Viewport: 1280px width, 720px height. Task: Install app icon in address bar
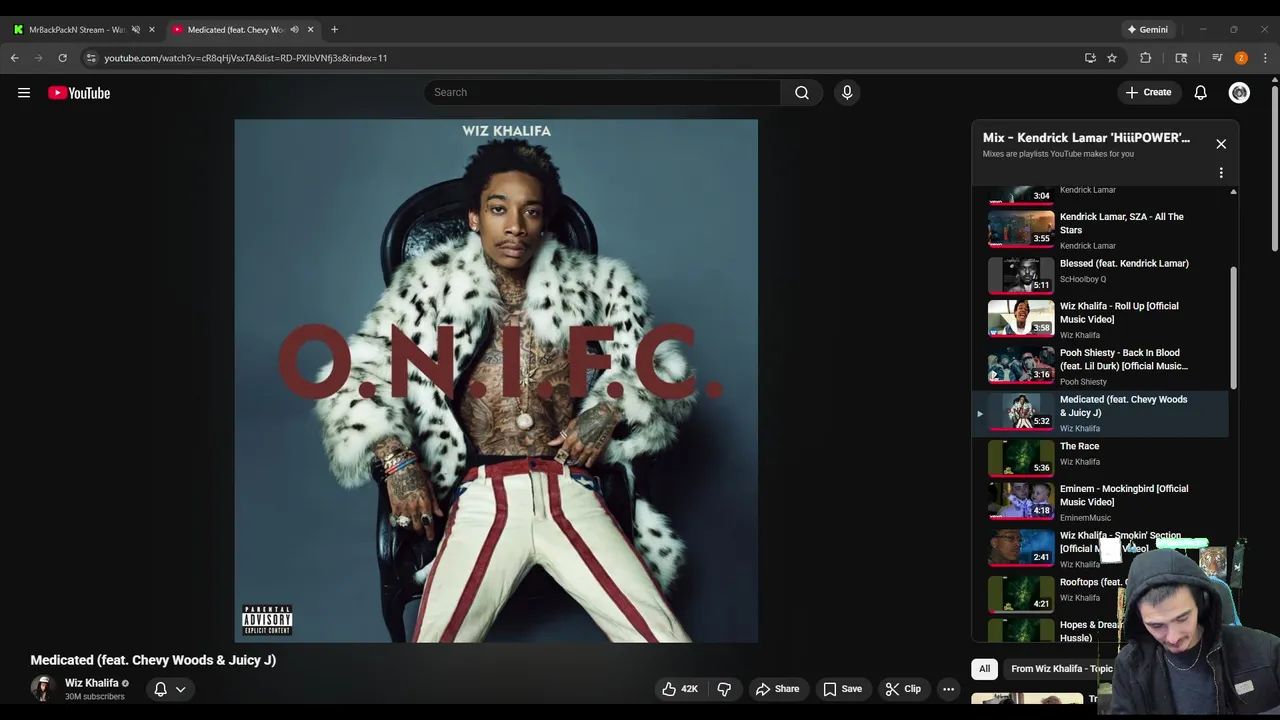coord(1090,58)
